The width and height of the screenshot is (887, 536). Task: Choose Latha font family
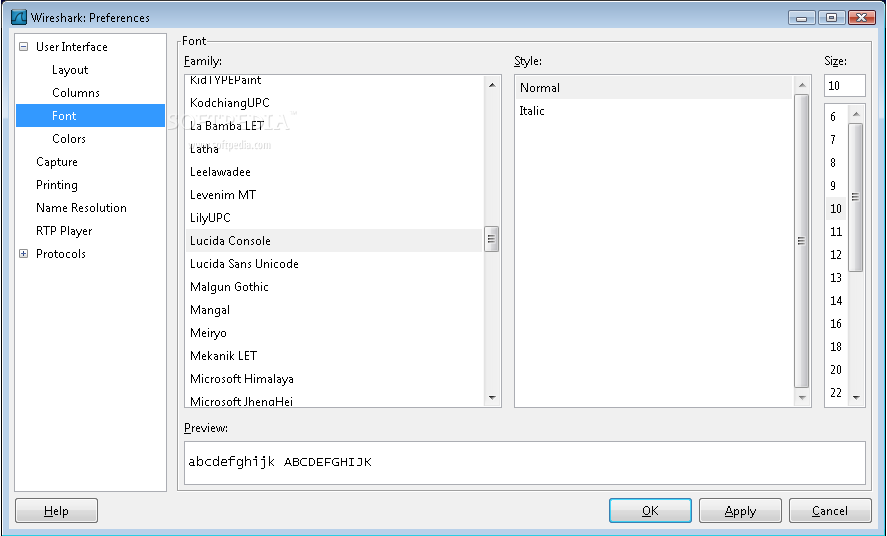(x=334, y=149)
